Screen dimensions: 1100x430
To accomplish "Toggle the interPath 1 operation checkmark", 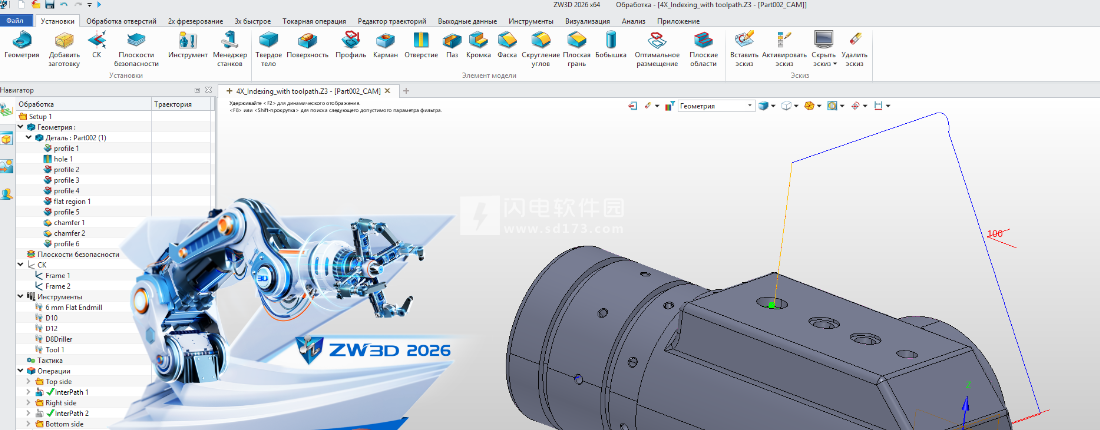I will pos(50,392).
